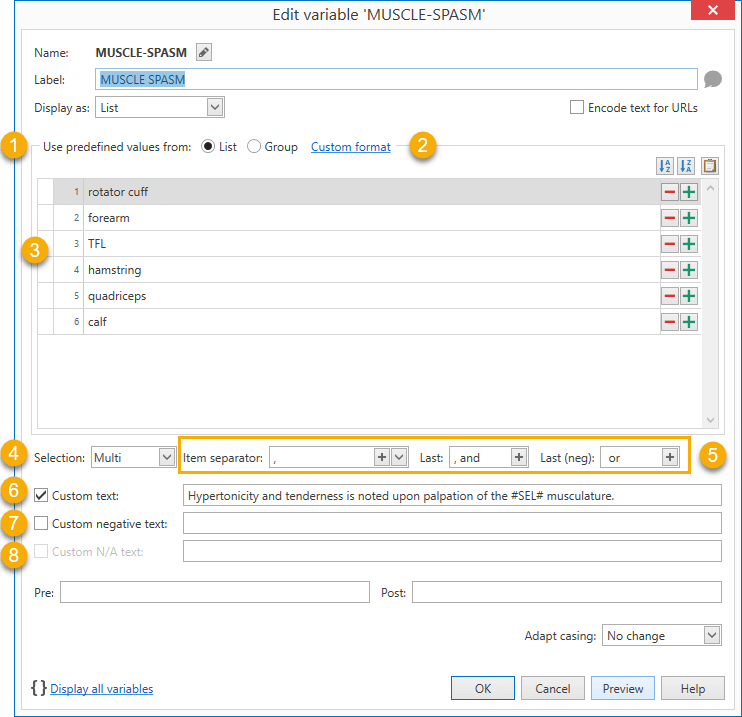Add a row after 'hamstring' item

(x=689, y=270)
